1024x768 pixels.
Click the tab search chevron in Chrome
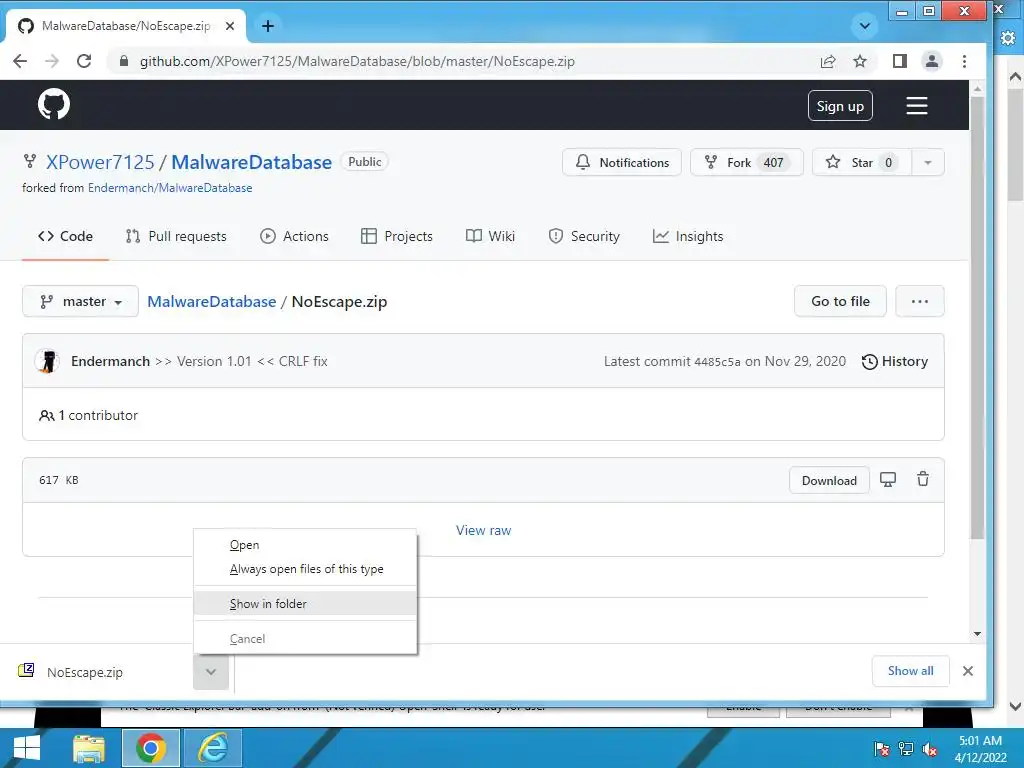[865, 26]
